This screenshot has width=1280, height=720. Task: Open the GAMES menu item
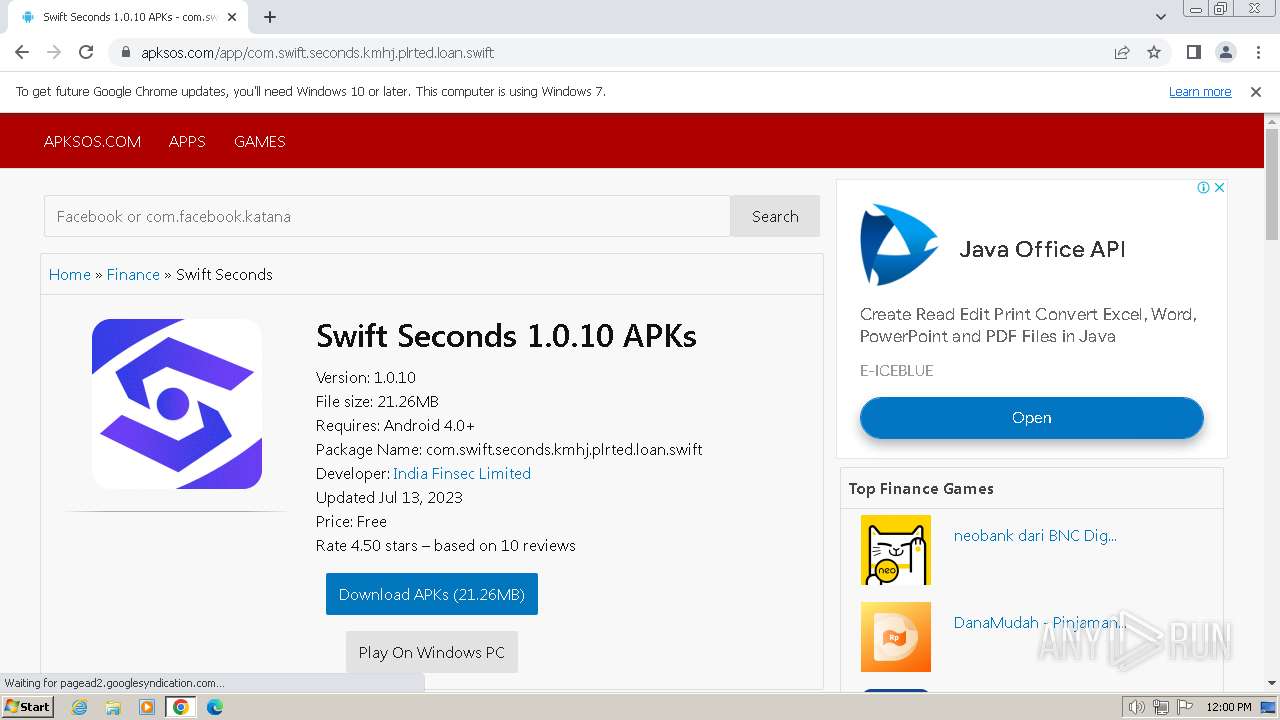click(x=260, y=141)
